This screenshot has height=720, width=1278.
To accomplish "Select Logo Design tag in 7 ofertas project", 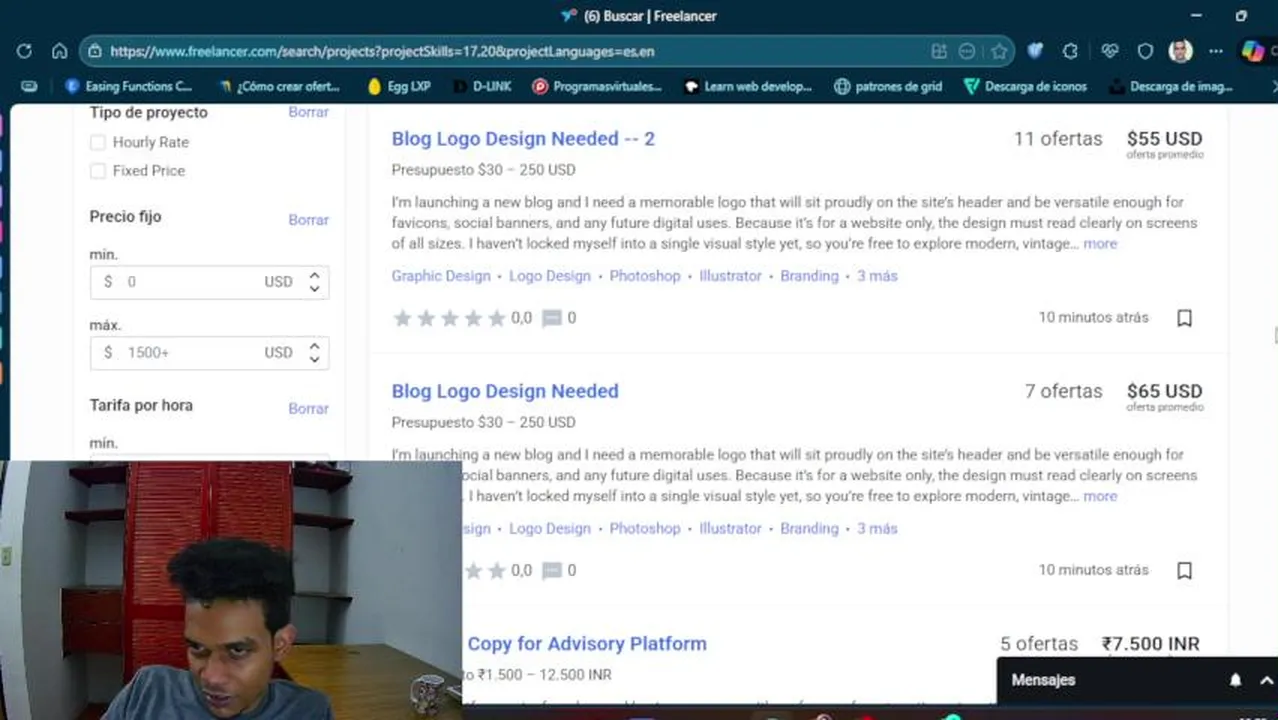I will 550,528.
